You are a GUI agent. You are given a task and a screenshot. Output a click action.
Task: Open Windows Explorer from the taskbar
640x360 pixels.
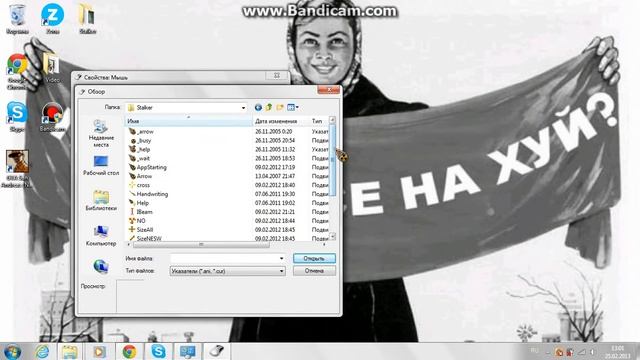(69, 351)
